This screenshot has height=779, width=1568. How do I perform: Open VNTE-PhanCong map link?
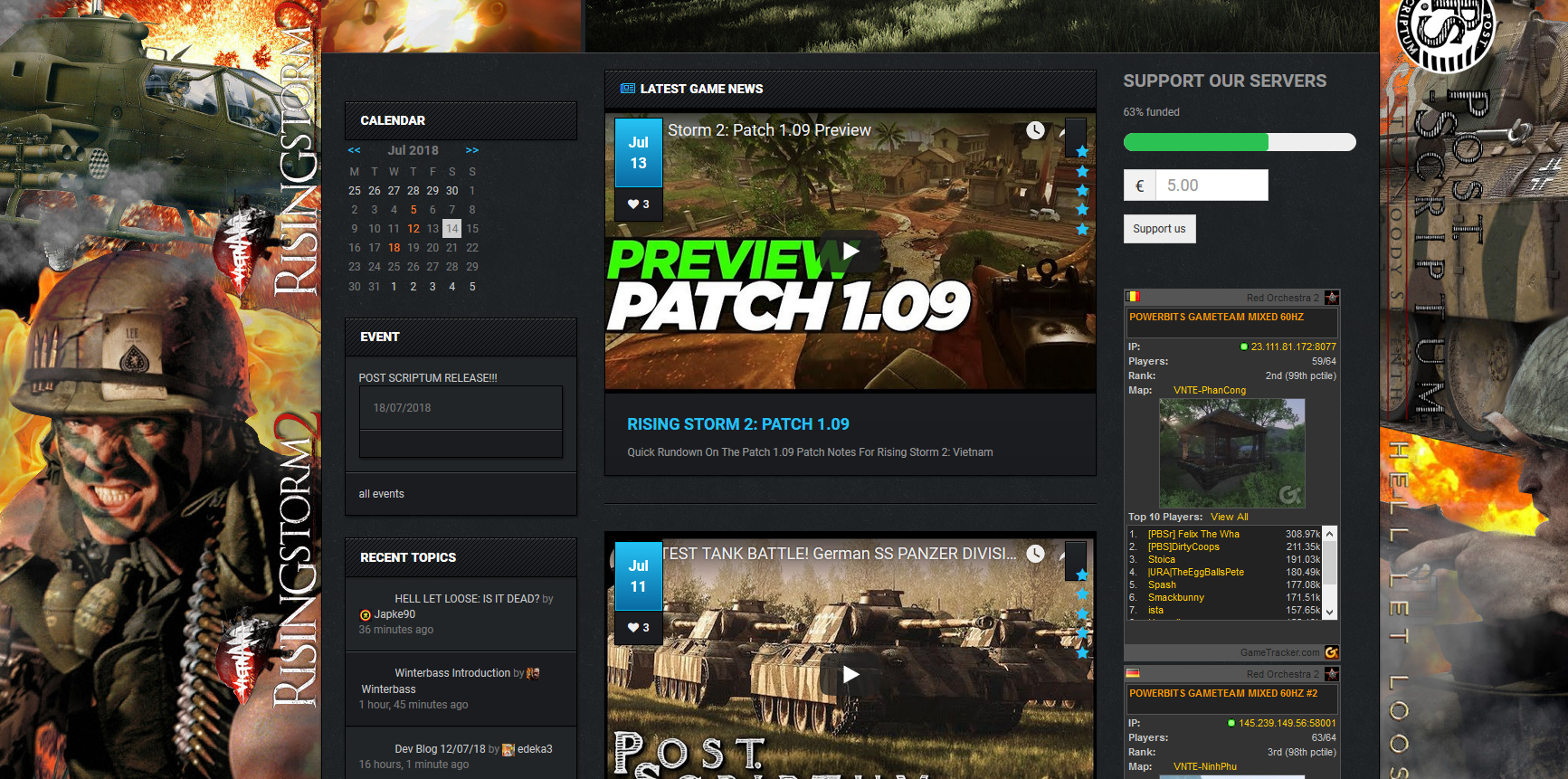pyautogui.click(x=1210, y=391)
